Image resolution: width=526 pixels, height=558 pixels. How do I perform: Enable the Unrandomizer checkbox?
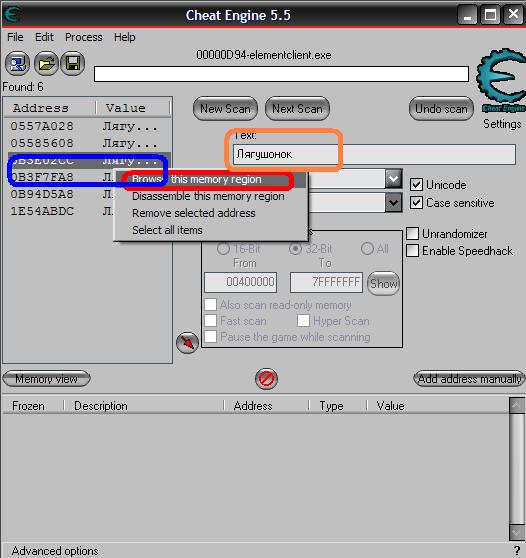click(x=412, y=233)
